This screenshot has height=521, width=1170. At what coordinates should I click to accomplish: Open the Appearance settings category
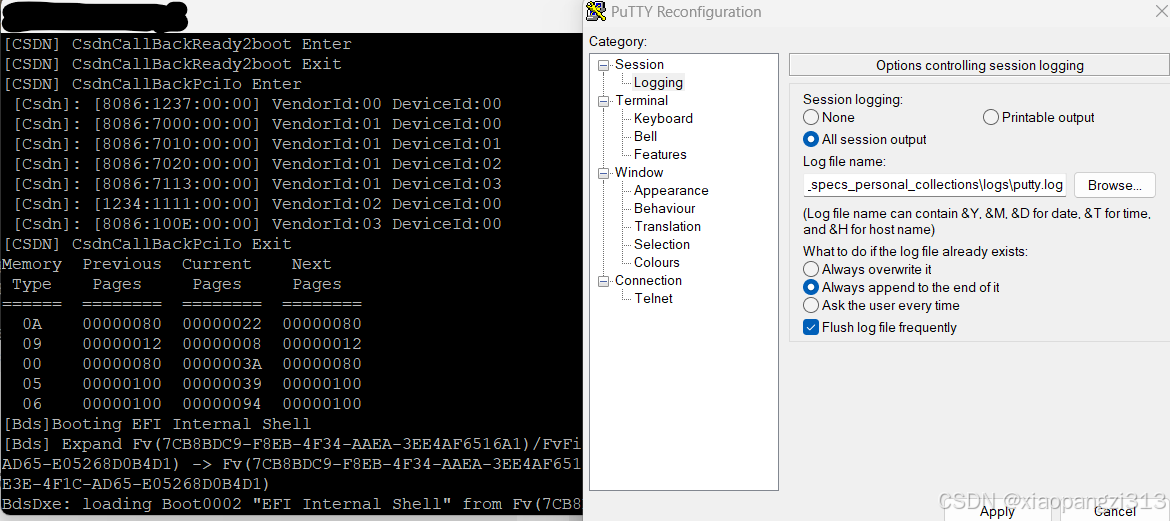point(671,190)
